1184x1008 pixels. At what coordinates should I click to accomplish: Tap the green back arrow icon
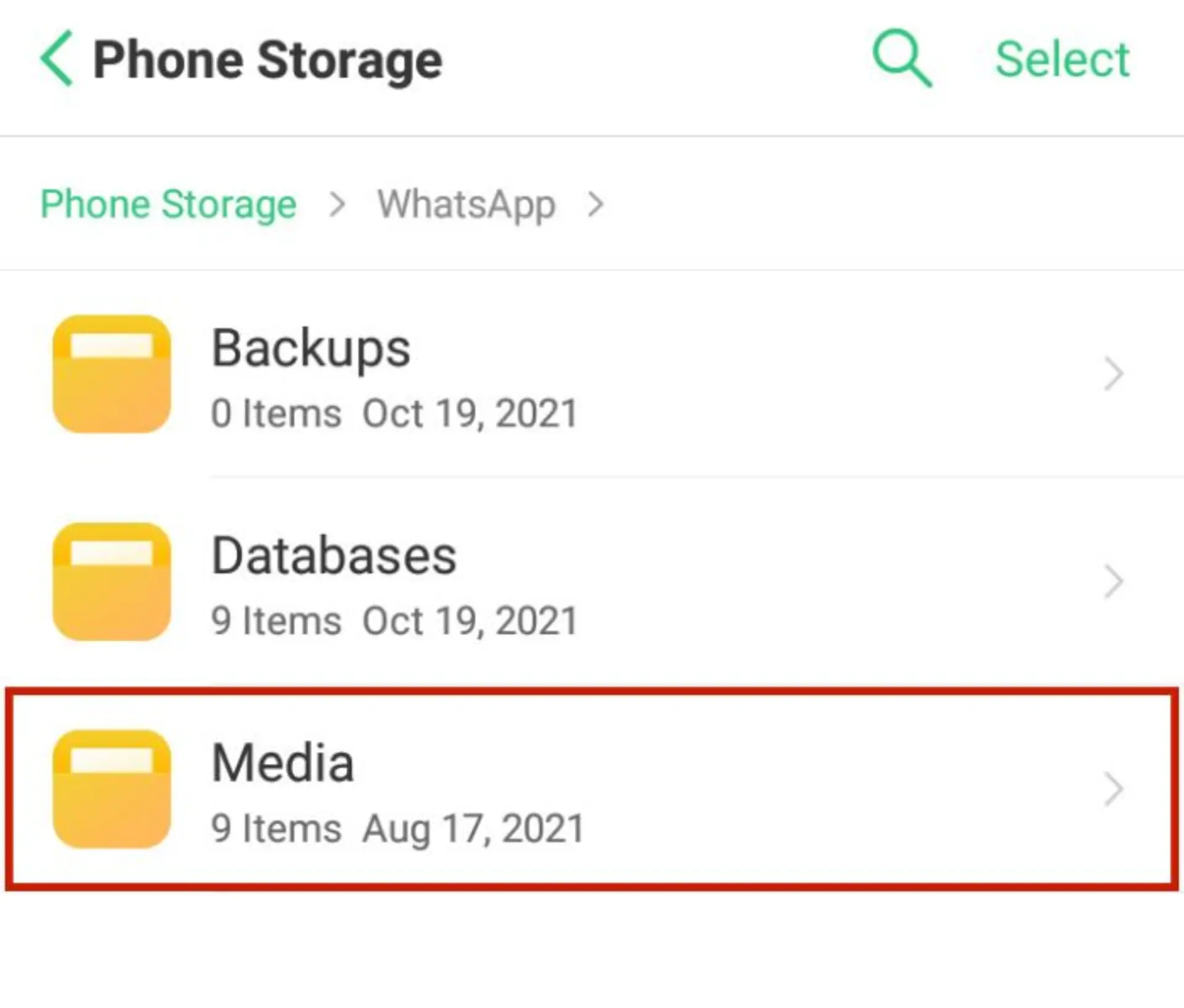pyautogui.click(x=56, y=58)
